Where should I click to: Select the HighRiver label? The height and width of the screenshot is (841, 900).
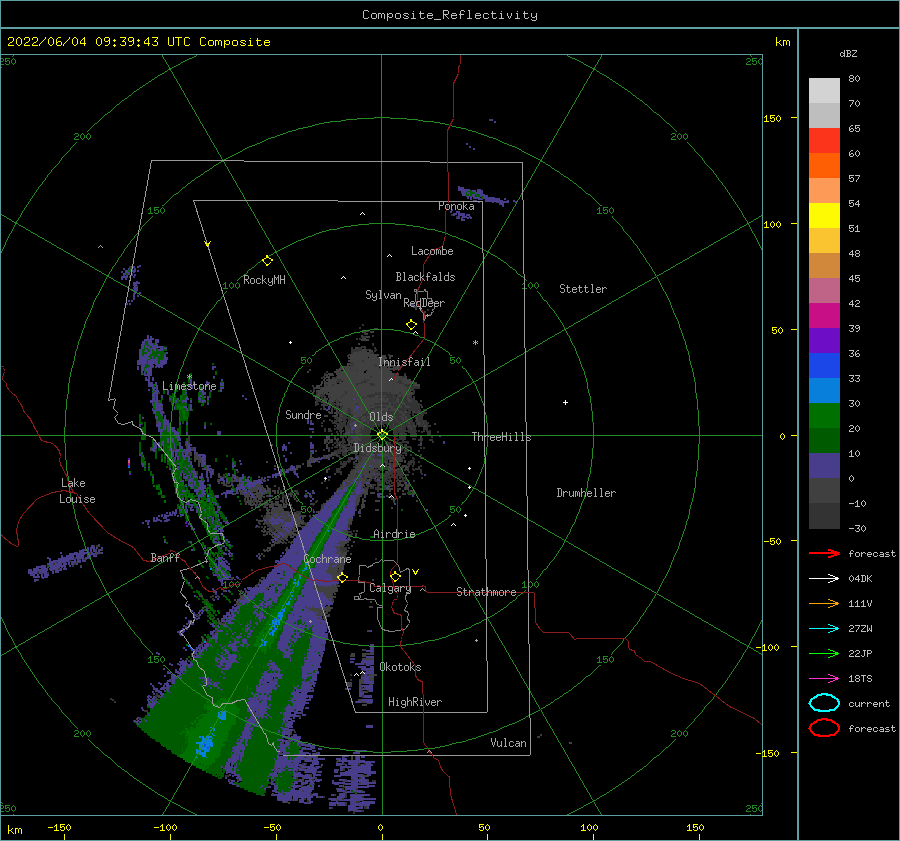click(415, 702)
